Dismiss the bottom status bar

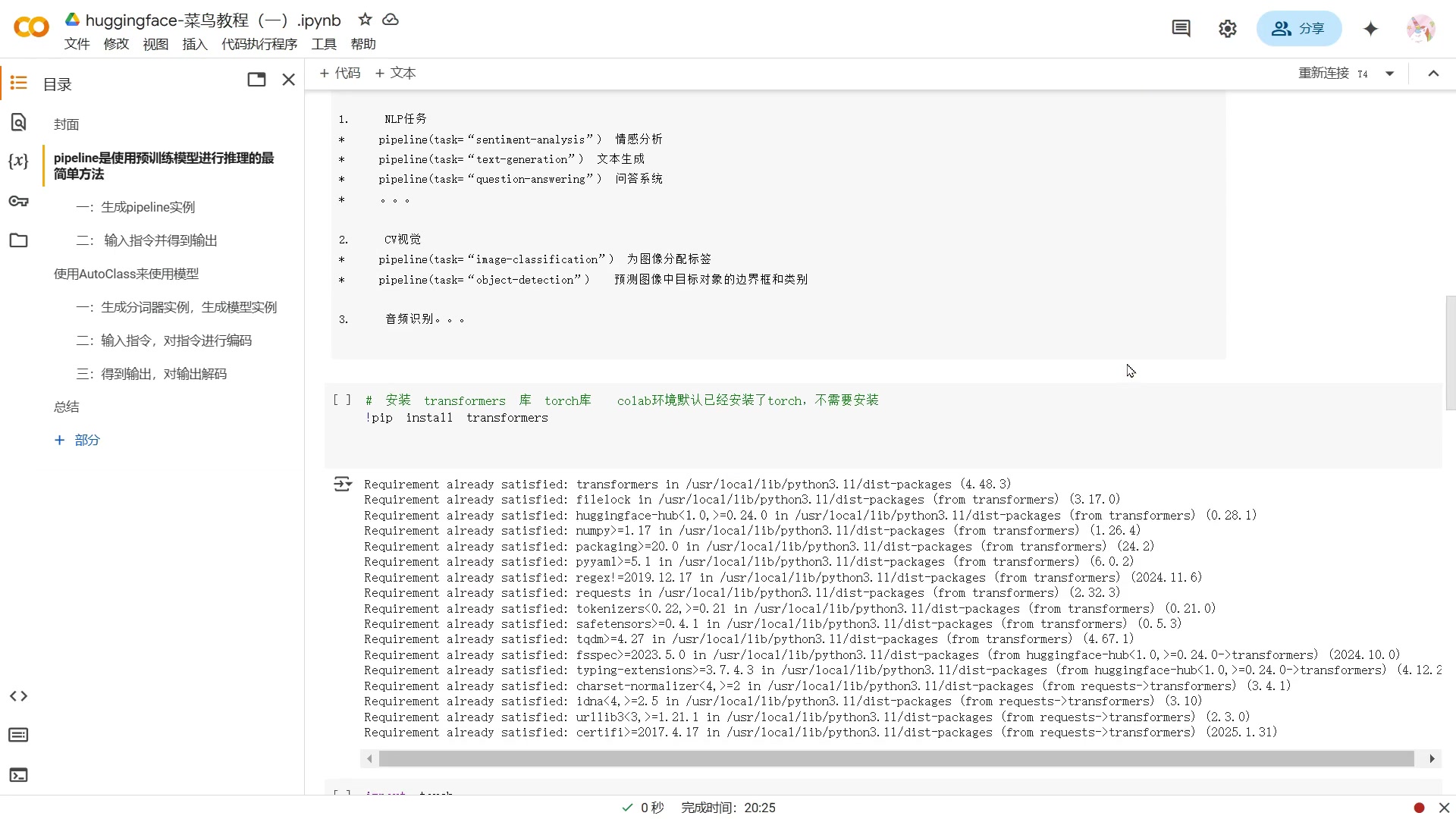click(1444, 808)
